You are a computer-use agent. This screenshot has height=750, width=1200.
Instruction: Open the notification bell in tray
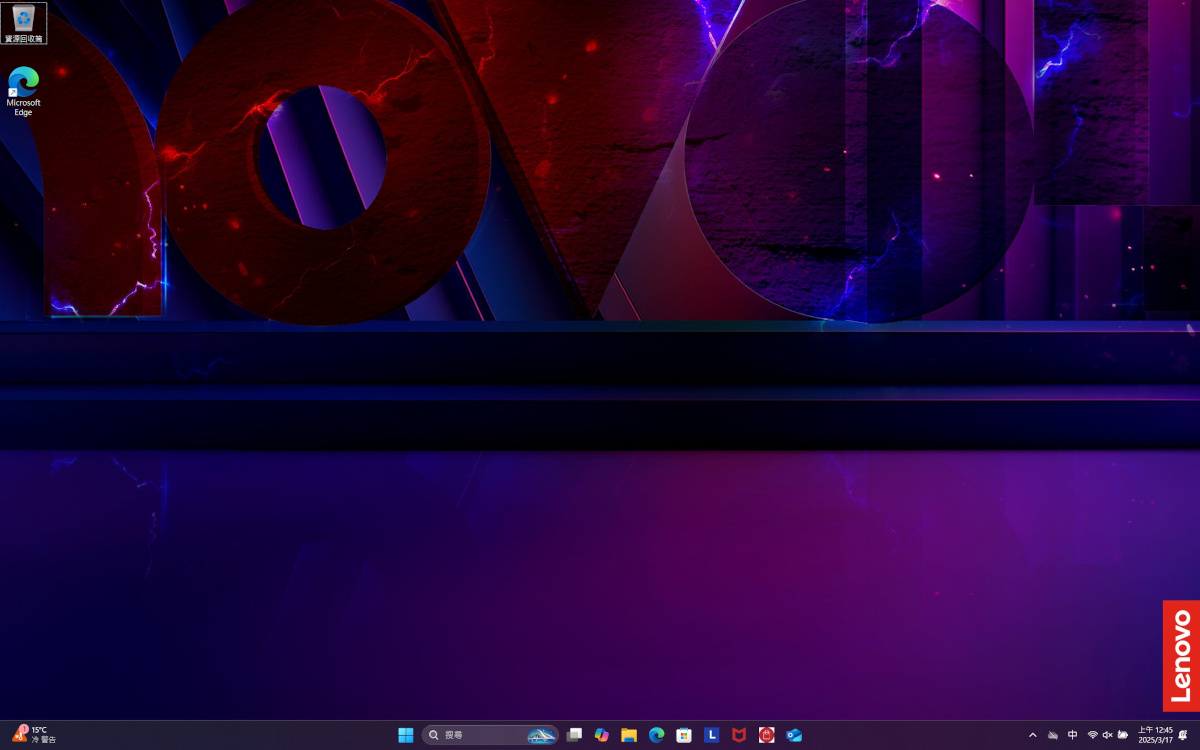(1183, 735)
